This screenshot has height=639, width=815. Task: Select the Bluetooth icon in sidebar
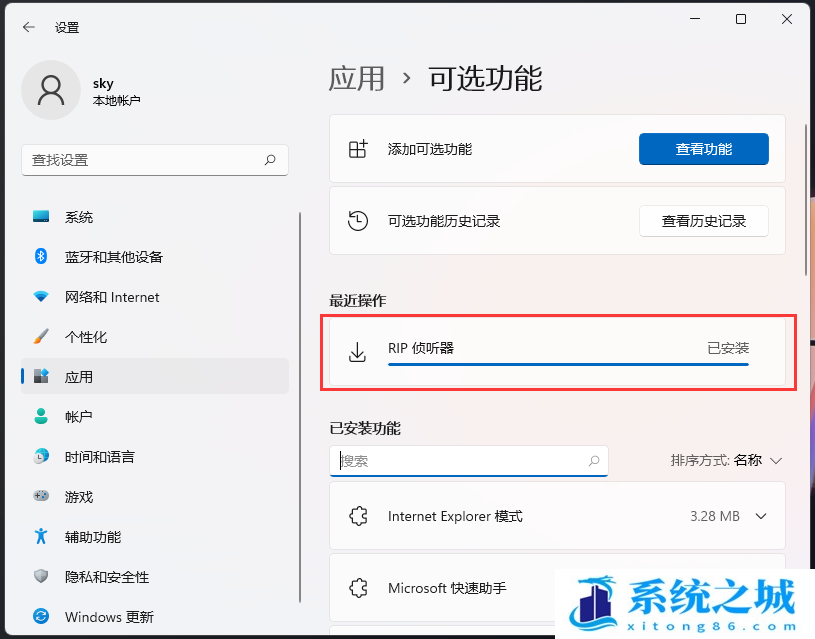pyautogui.click(x=41, y=256)
